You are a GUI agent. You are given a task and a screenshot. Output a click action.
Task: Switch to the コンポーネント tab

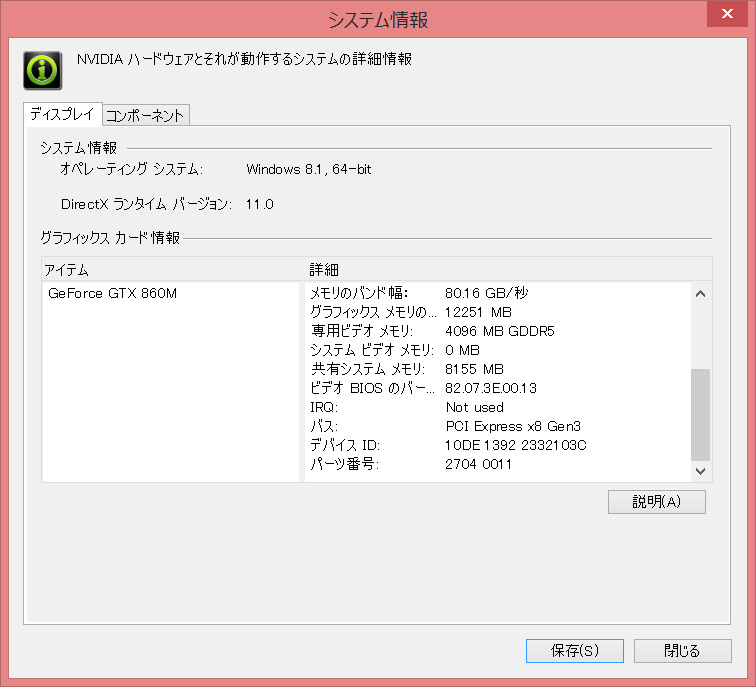point(146,115)
